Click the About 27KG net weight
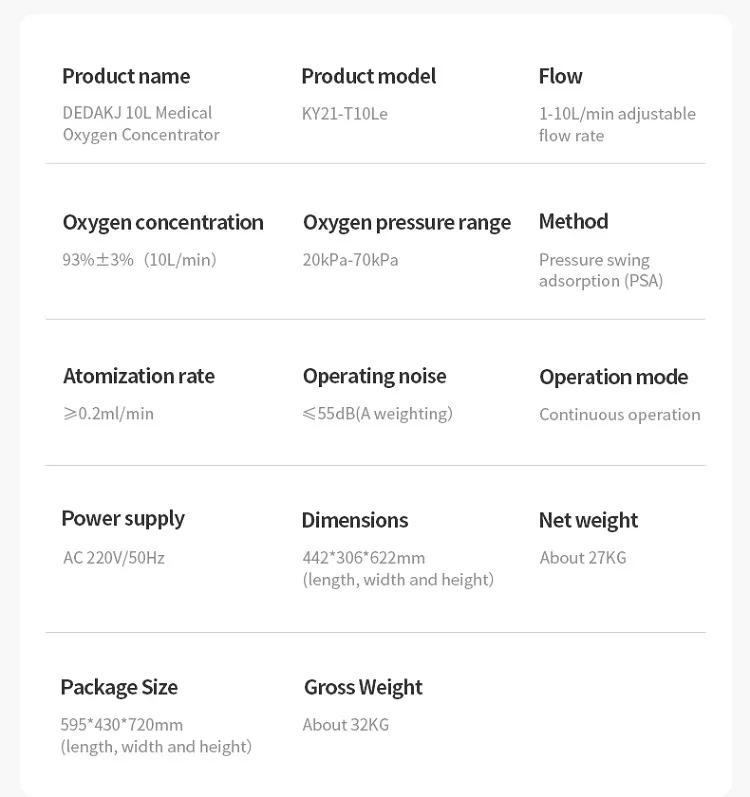This screenshot has width=750, height=797. pyautogui.click(x=583, y=558)
